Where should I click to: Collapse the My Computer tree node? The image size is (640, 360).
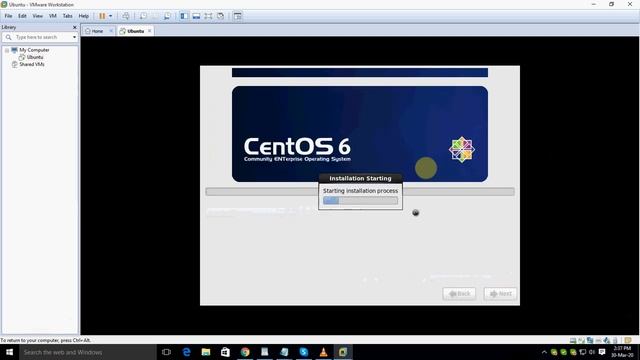[x=7, y=50]
